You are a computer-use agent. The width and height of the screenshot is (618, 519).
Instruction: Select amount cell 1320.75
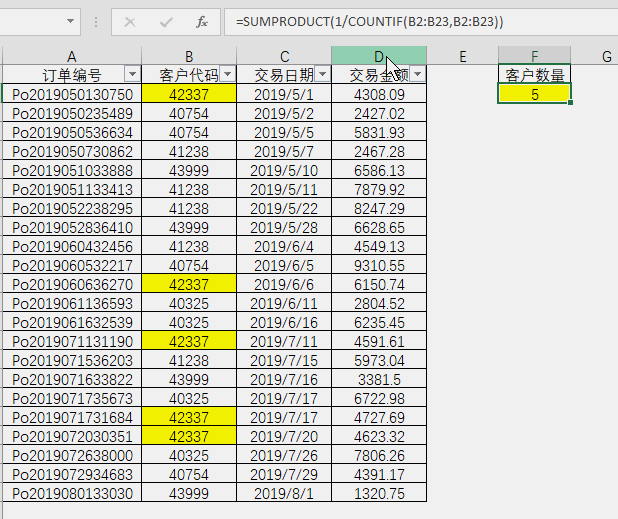pos(379,493)
